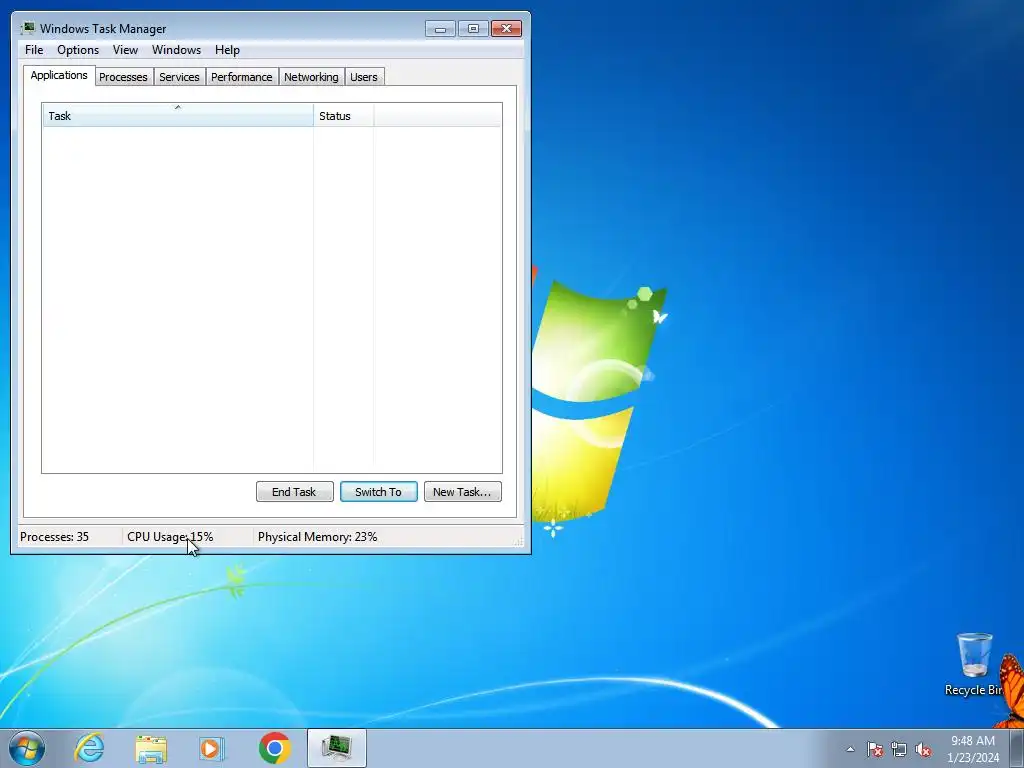Viewport: 1024px width, 768px height.
Task: Select the Recycle Bin desktop icon
Action: [x=974, y=664]
